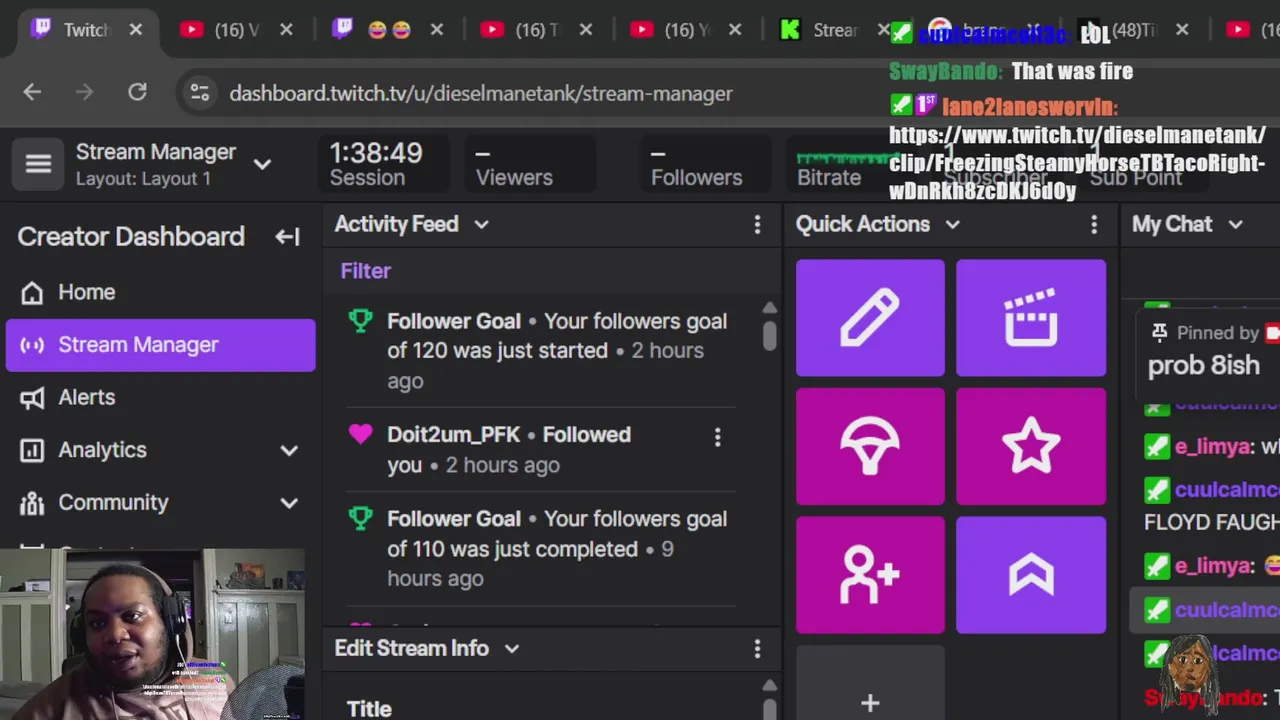The height and width of the screenshot is (720, 1280).
Task: Switch to the emoji-titled Twitch tab
Action: click(387, 30)
